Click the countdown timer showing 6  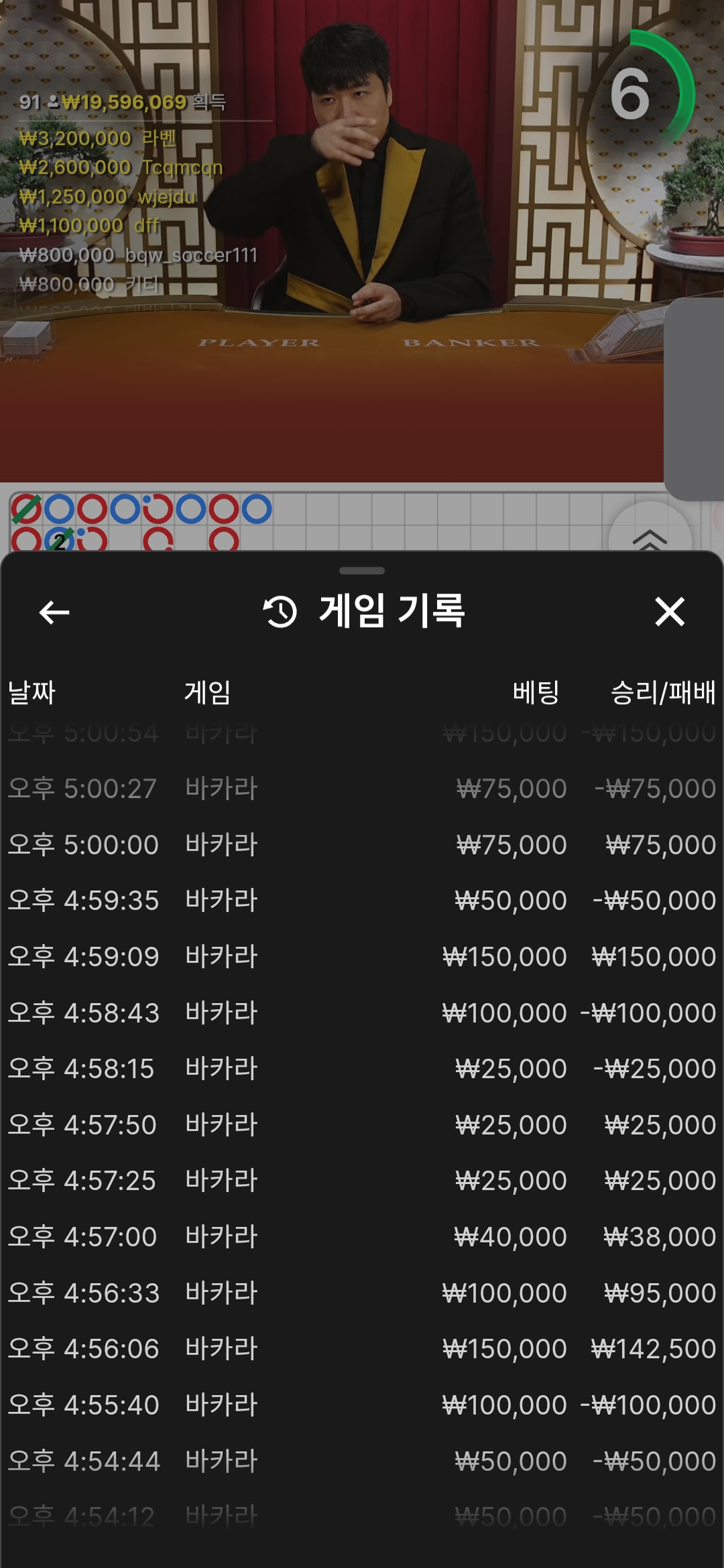click(x=631, y=94)
